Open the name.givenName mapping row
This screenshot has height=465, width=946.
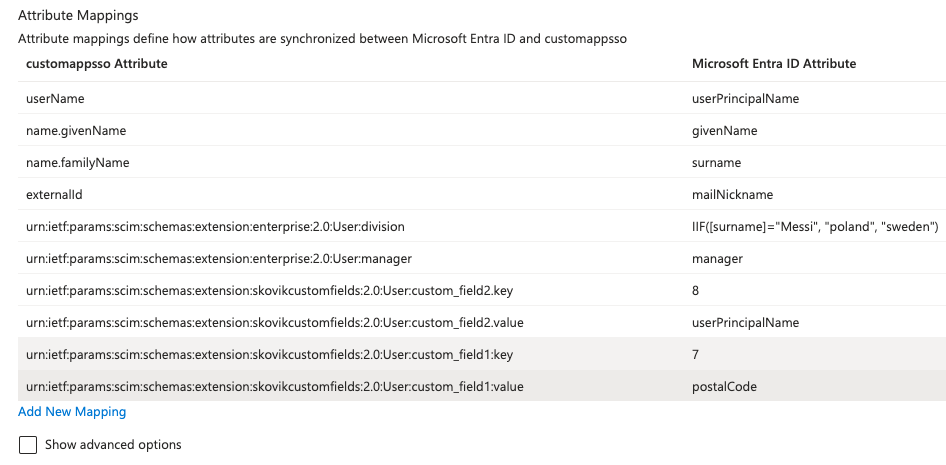click(x=76, y=131)
